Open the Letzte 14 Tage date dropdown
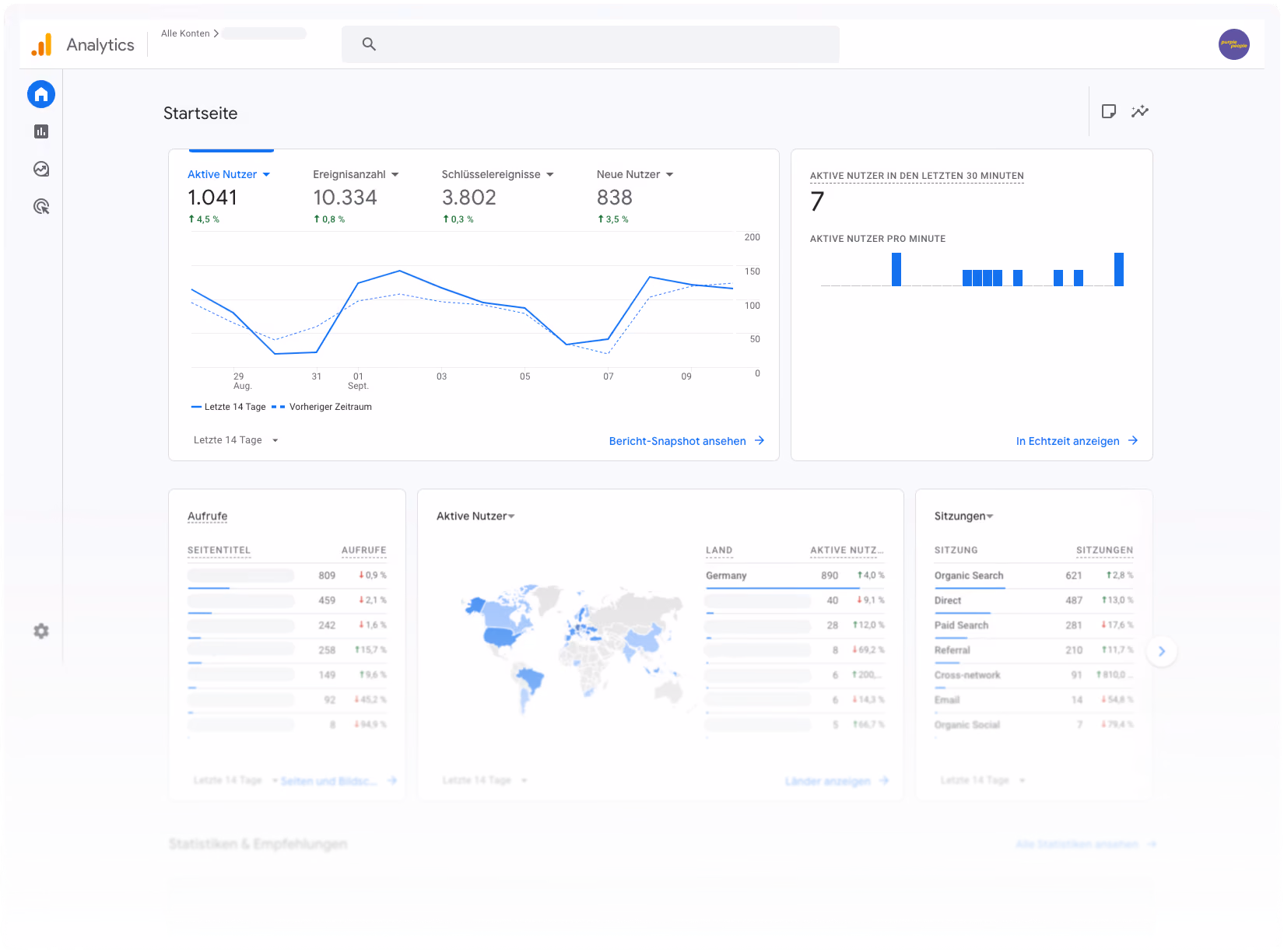Screen dimensions: 1284x952 point(236,440)
